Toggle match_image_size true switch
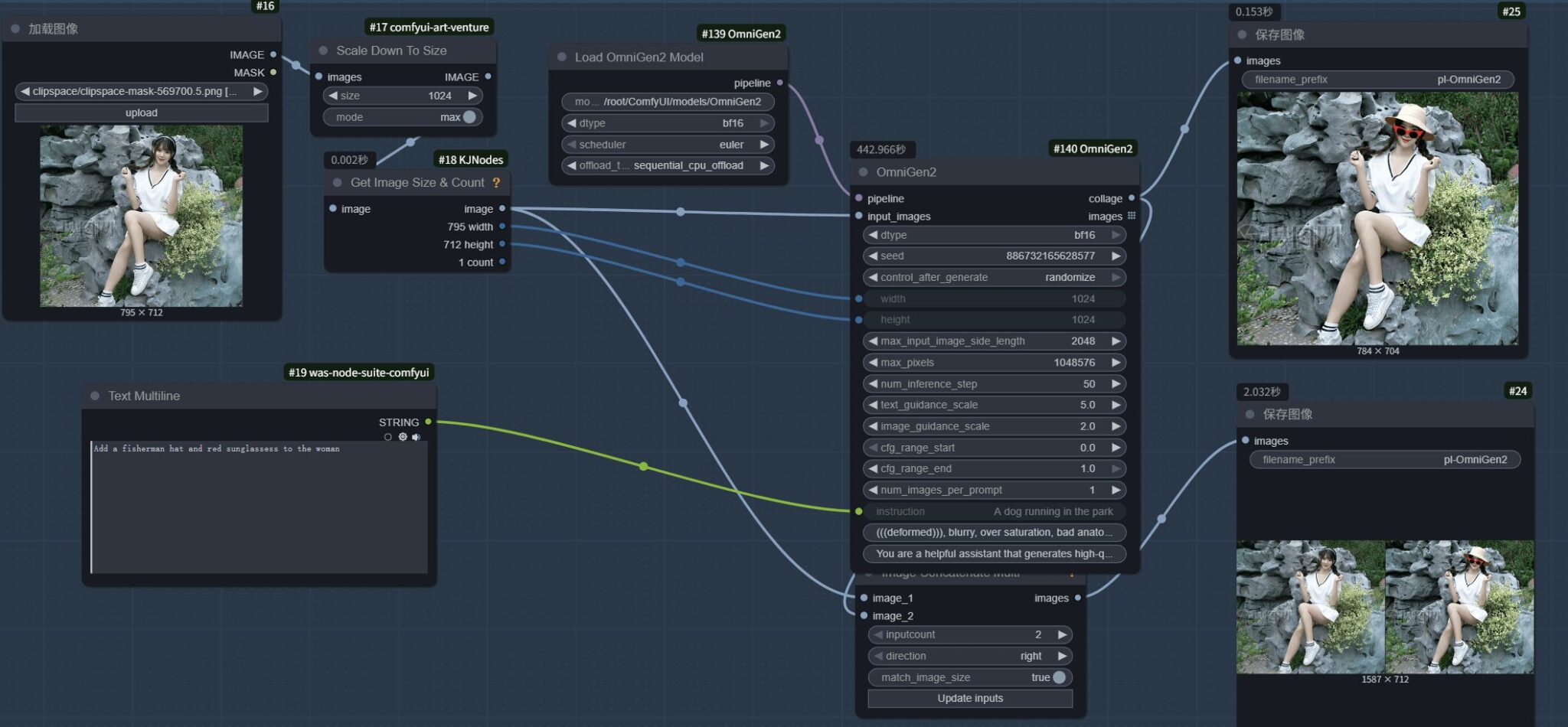Screen dimensions: 1568x727 [1059, 677]
